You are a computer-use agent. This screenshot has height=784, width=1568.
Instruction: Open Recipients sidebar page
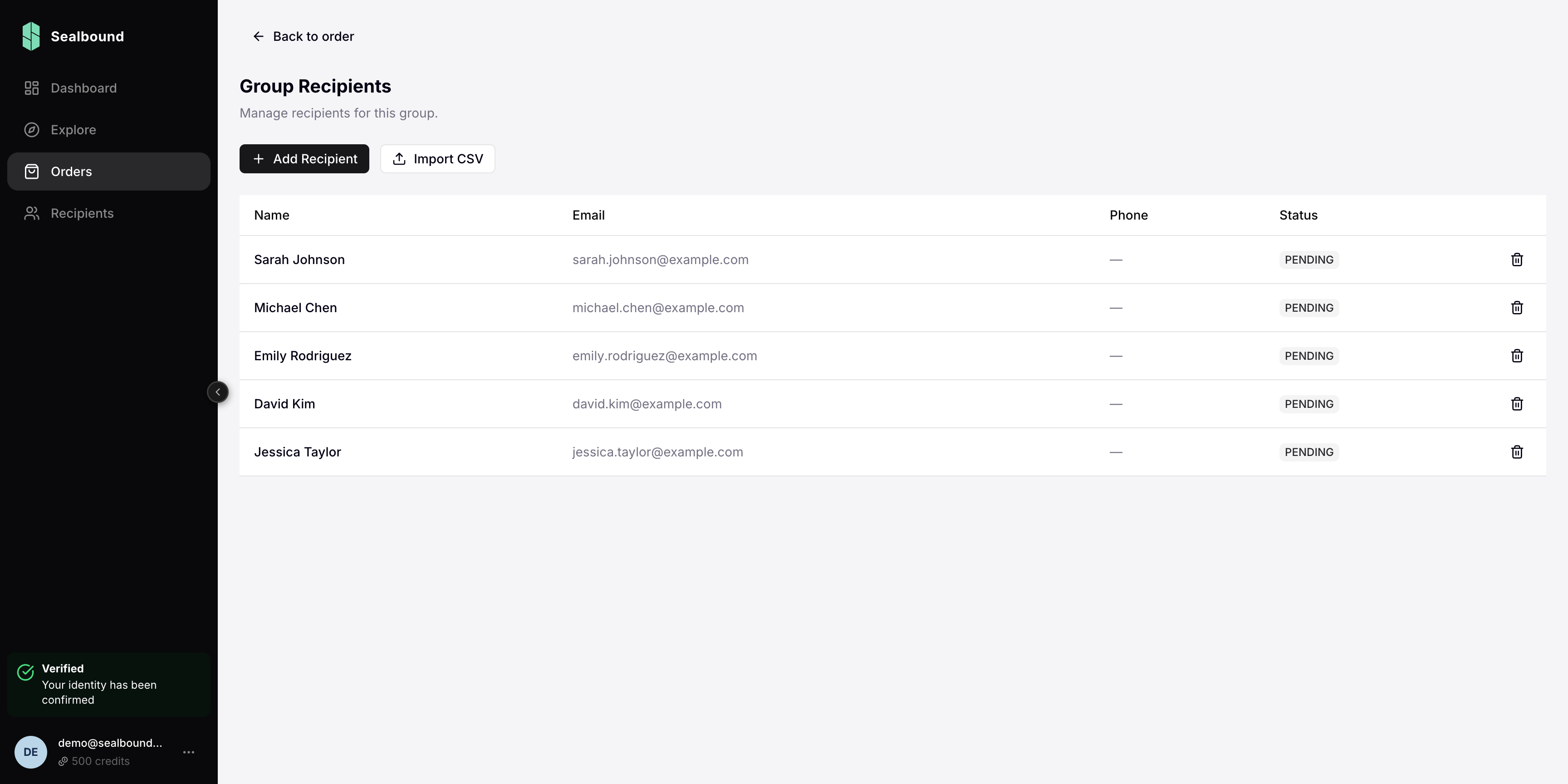(82, 214)
